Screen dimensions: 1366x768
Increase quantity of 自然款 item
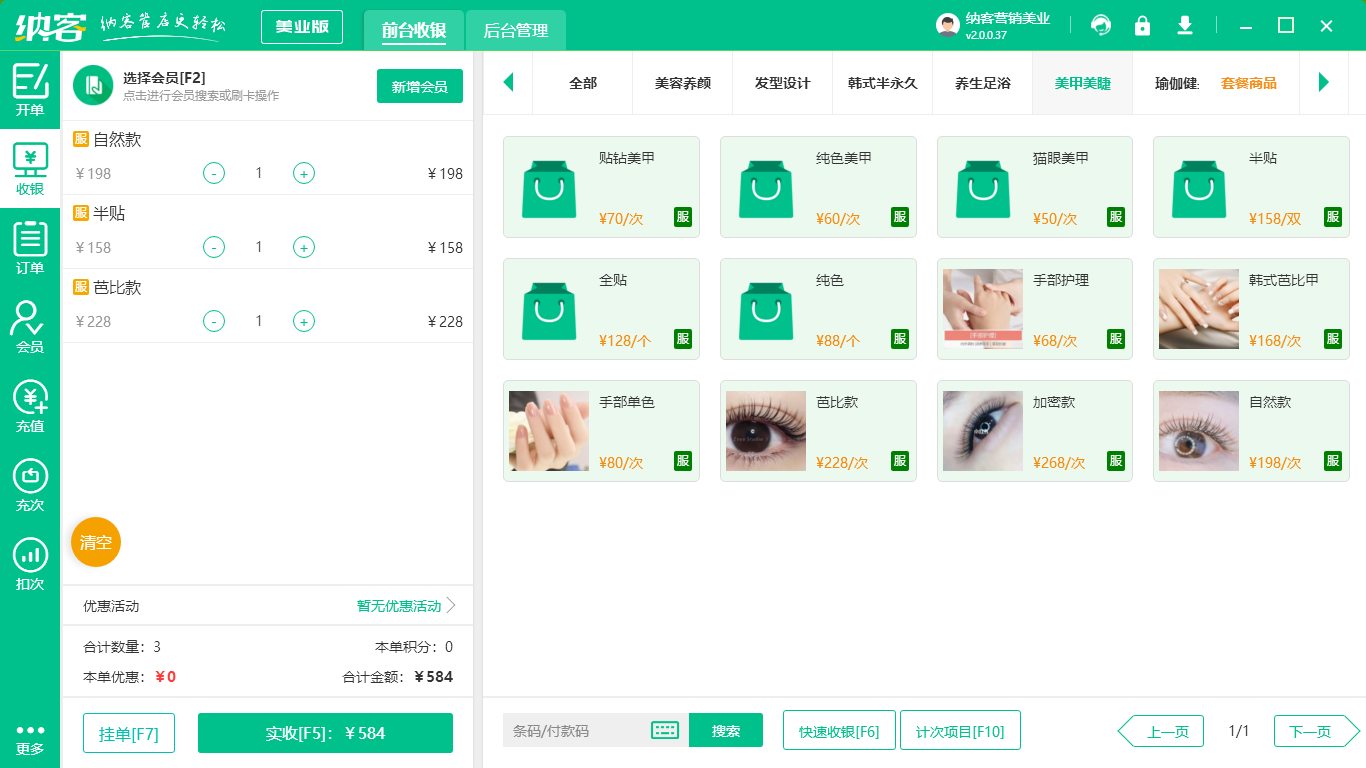pos(303,173)
